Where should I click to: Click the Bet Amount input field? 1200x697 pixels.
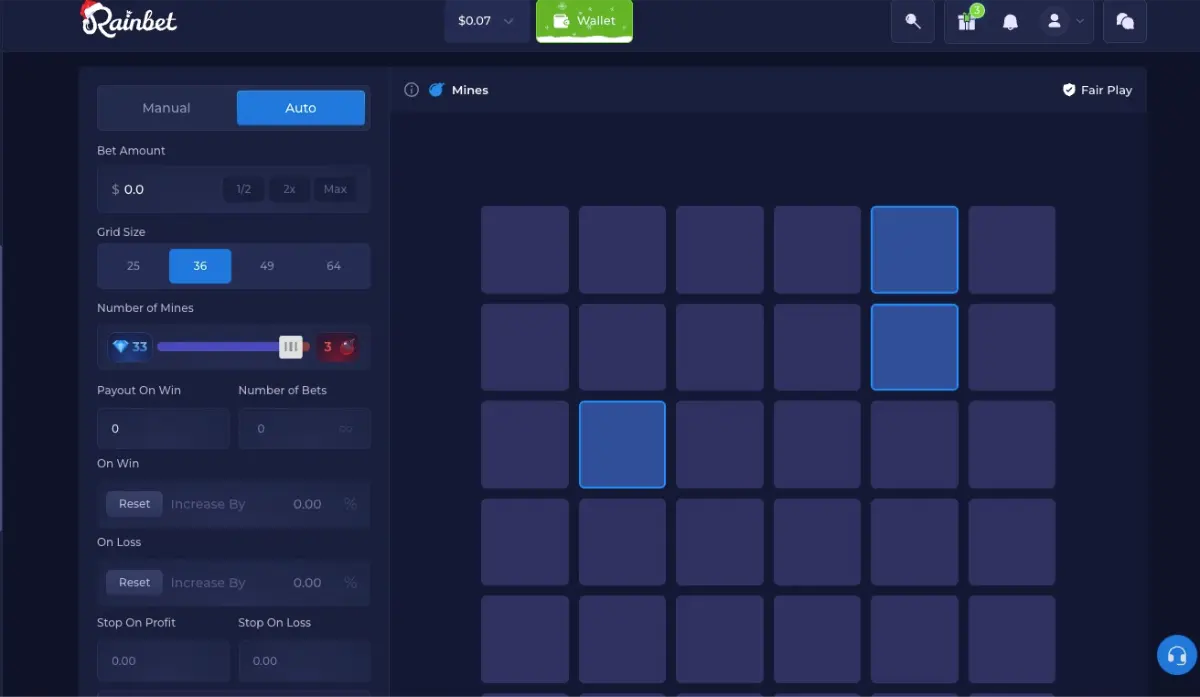tap(160, 189)
